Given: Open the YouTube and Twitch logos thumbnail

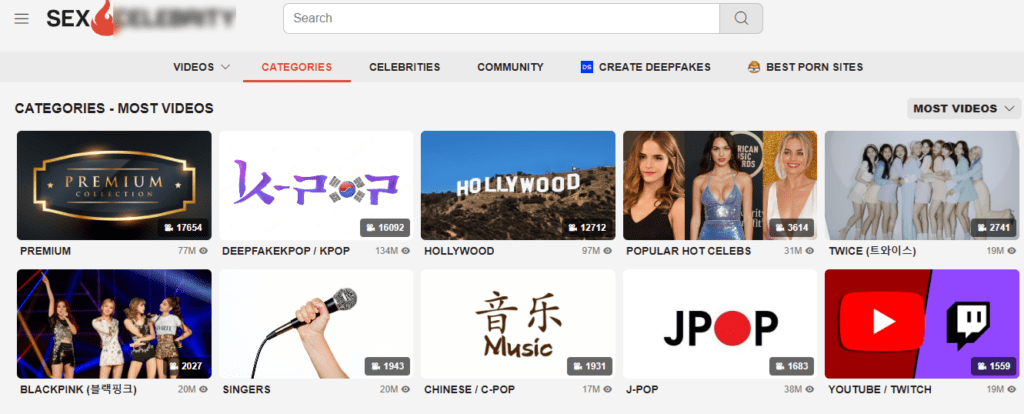Looking at the screenshot, I should (x=921, y=324).
